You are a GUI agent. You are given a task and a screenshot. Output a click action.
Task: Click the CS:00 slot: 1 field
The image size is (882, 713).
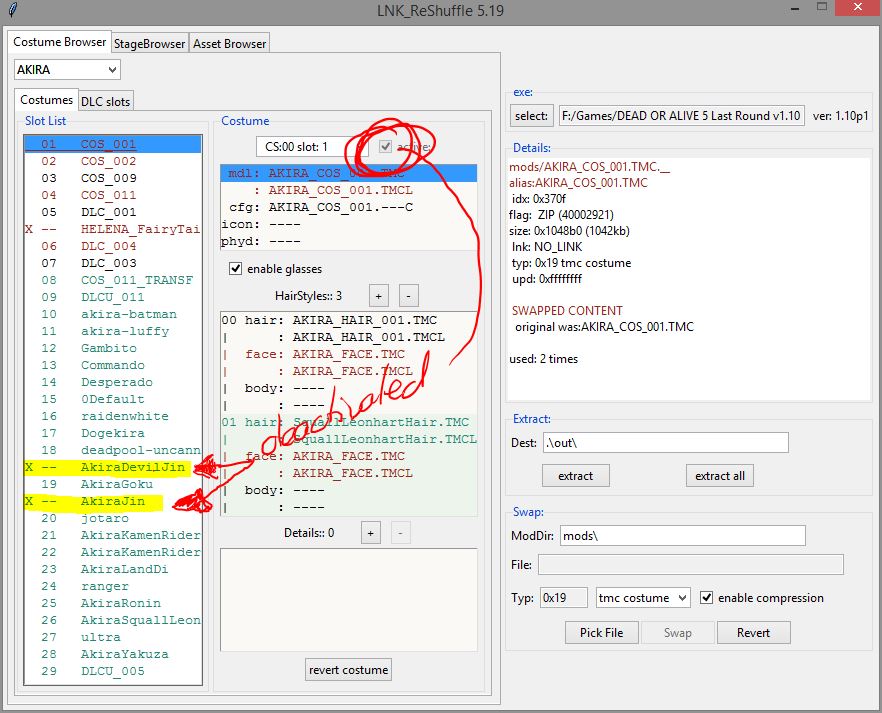coord(312,147)
